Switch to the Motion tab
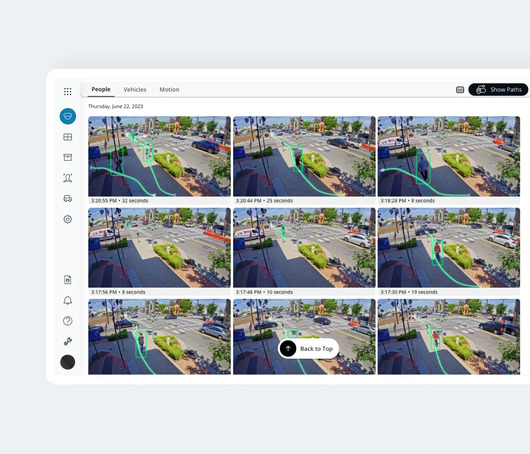Screen dimensions: 530x454 [x=169, y=90]
